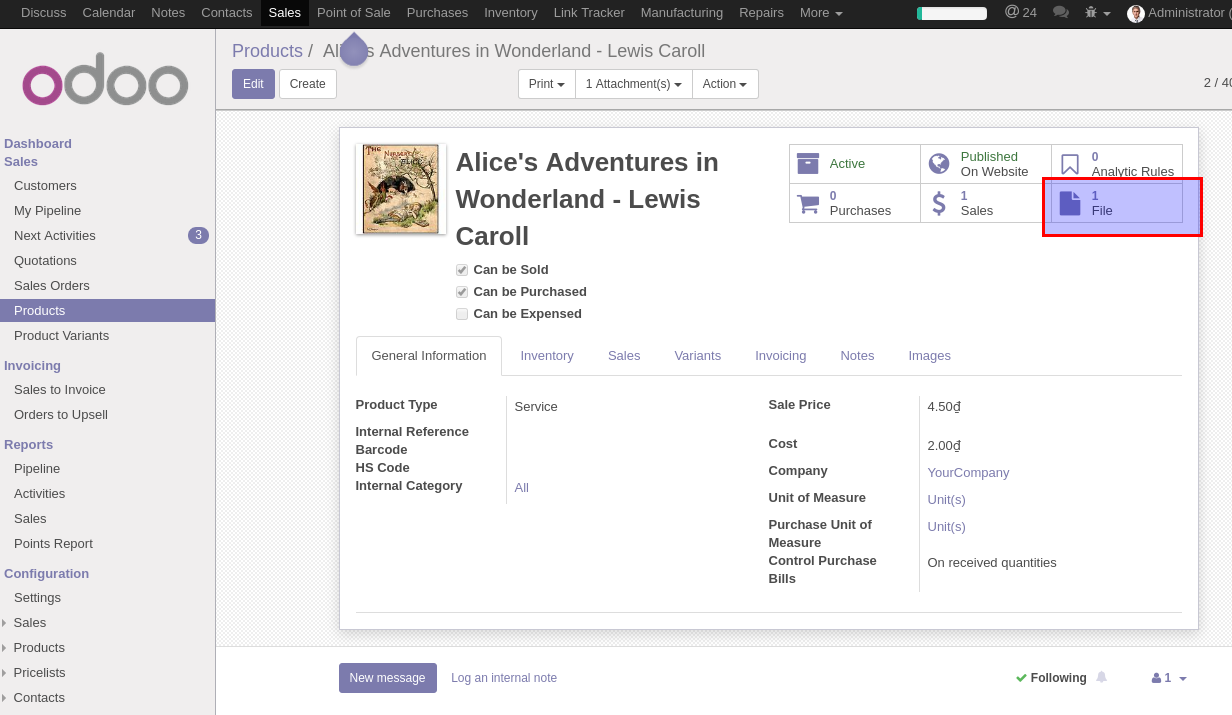1232x715 pixels.
Task: Toggle Can be Expensed checkbox
Action: (x=462, y=314)
